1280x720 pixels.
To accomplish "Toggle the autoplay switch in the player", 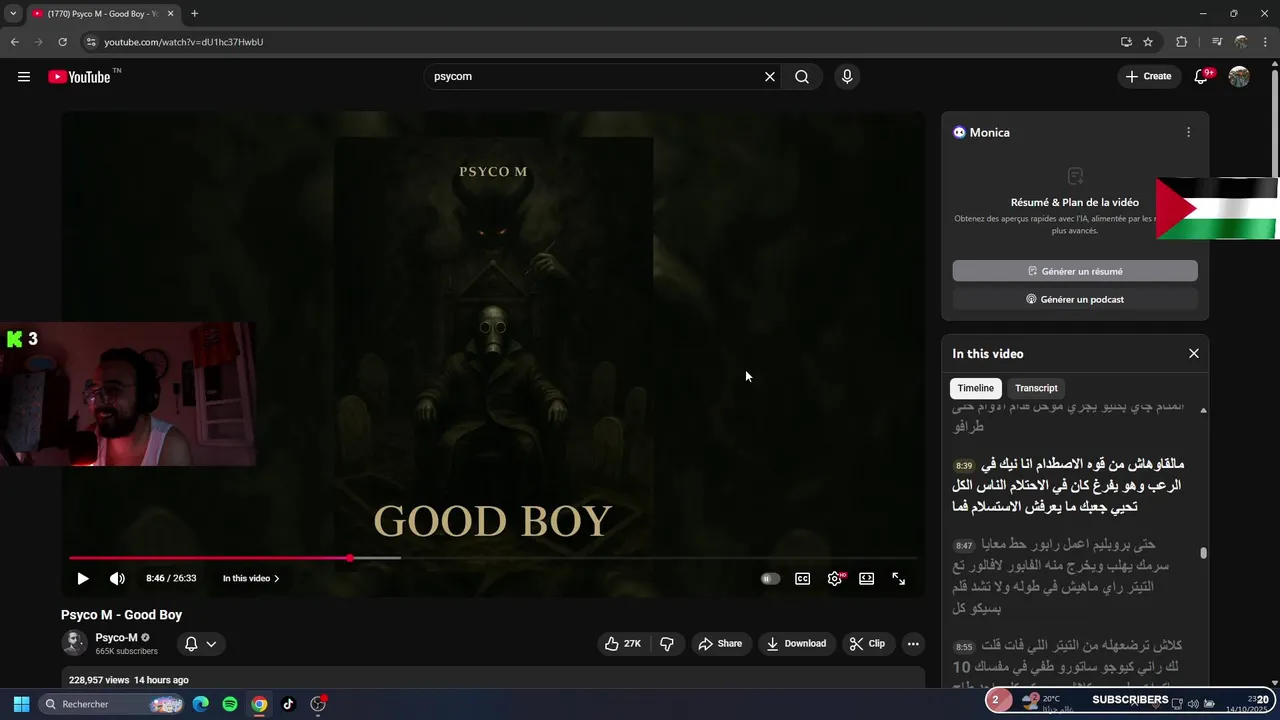I will click(770, 579).
